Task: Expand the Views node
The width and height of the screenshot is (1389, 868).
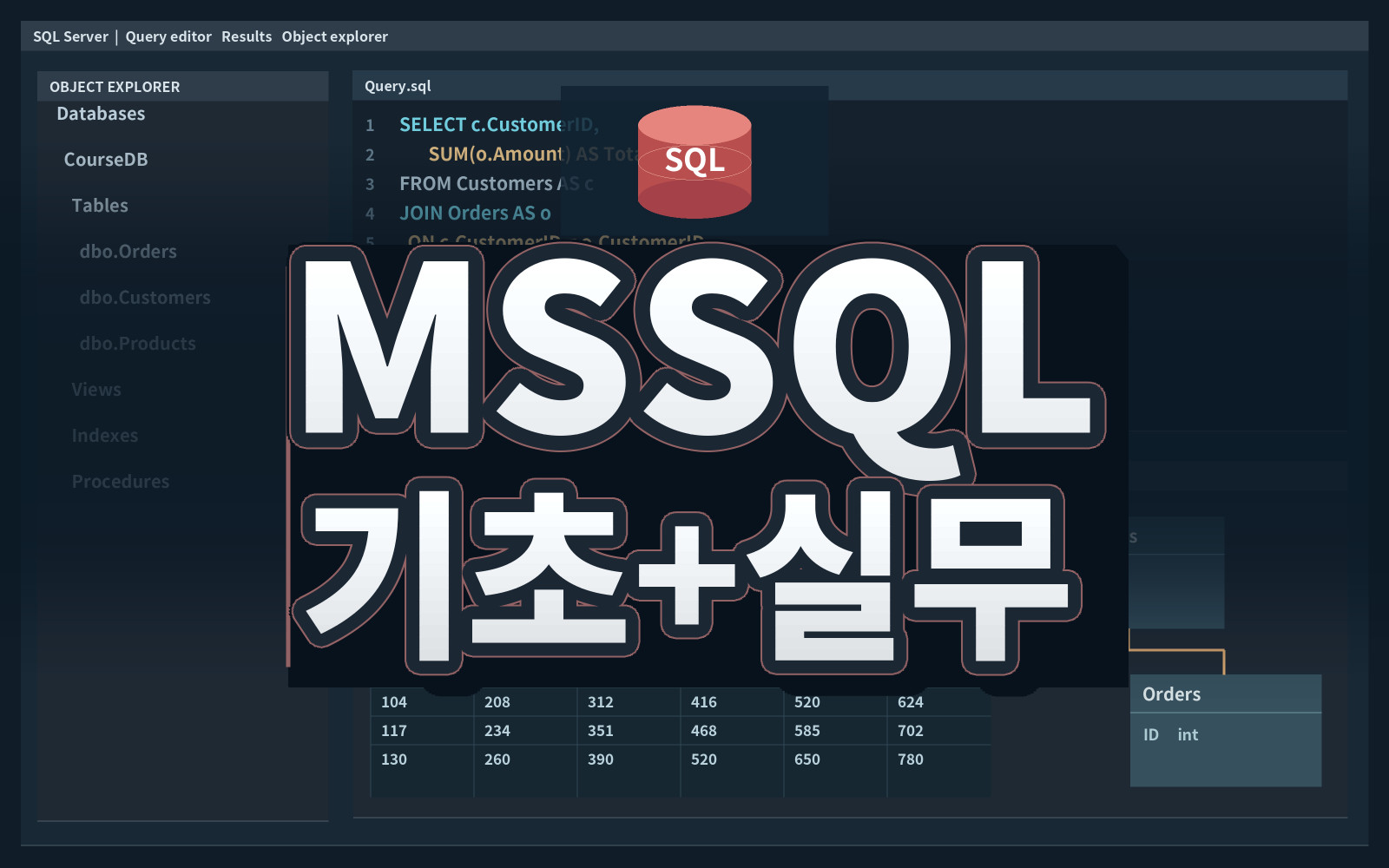Action: (x=96, y=390)
